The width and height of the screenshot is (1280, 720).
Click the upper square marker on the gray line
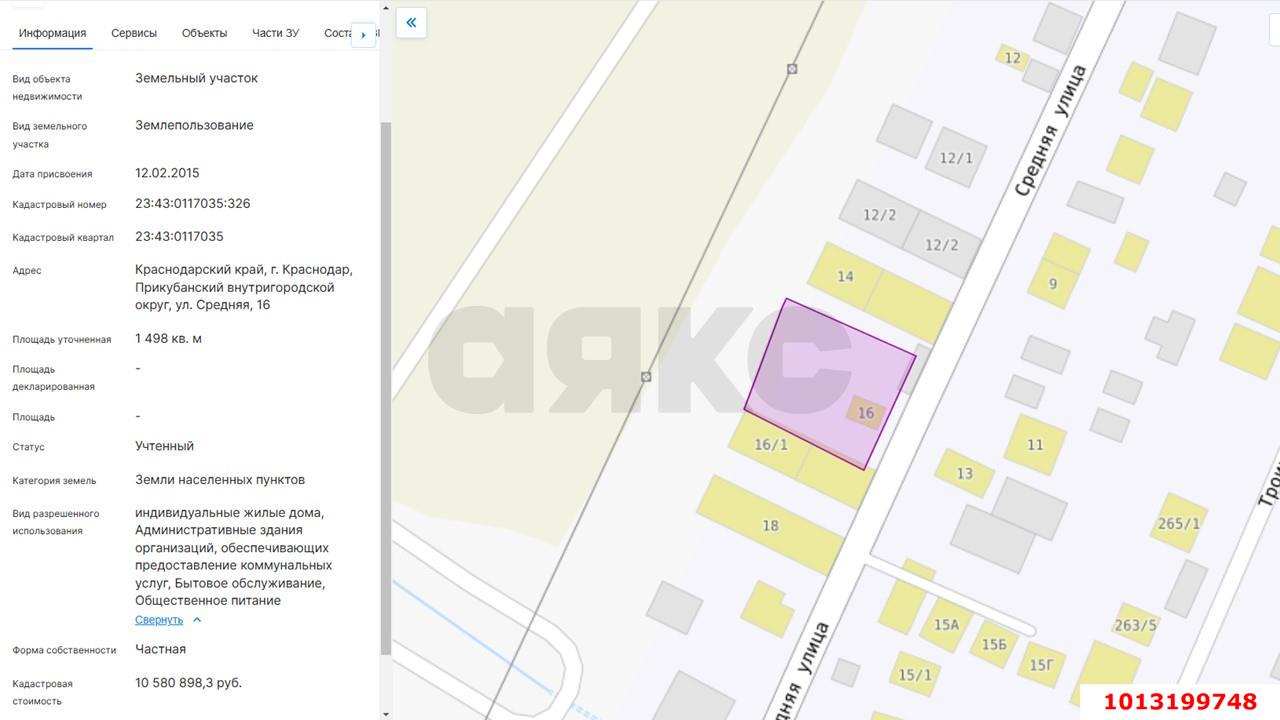point(791,69)
